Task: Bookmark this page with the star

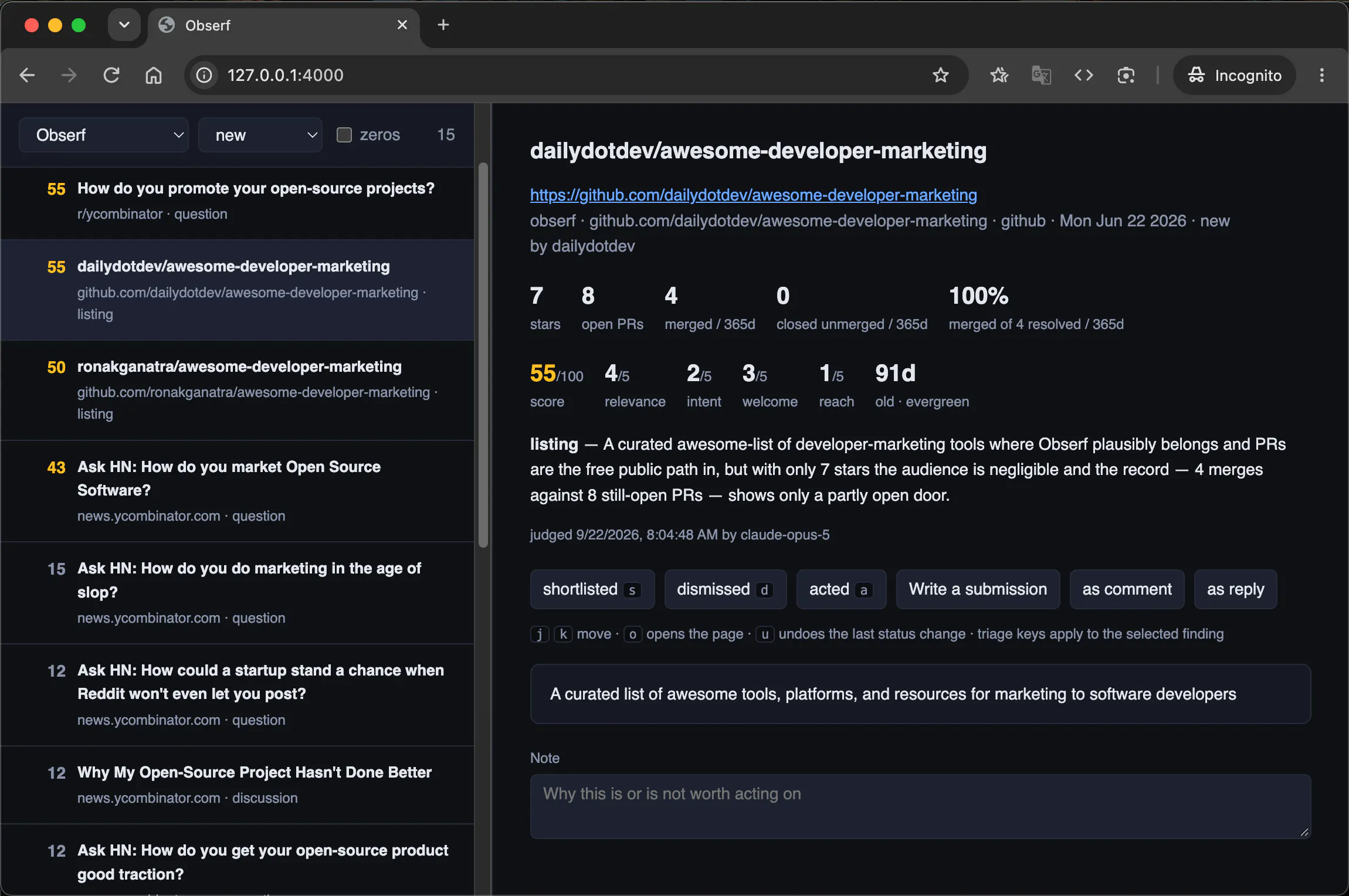Action: [941, 75]
